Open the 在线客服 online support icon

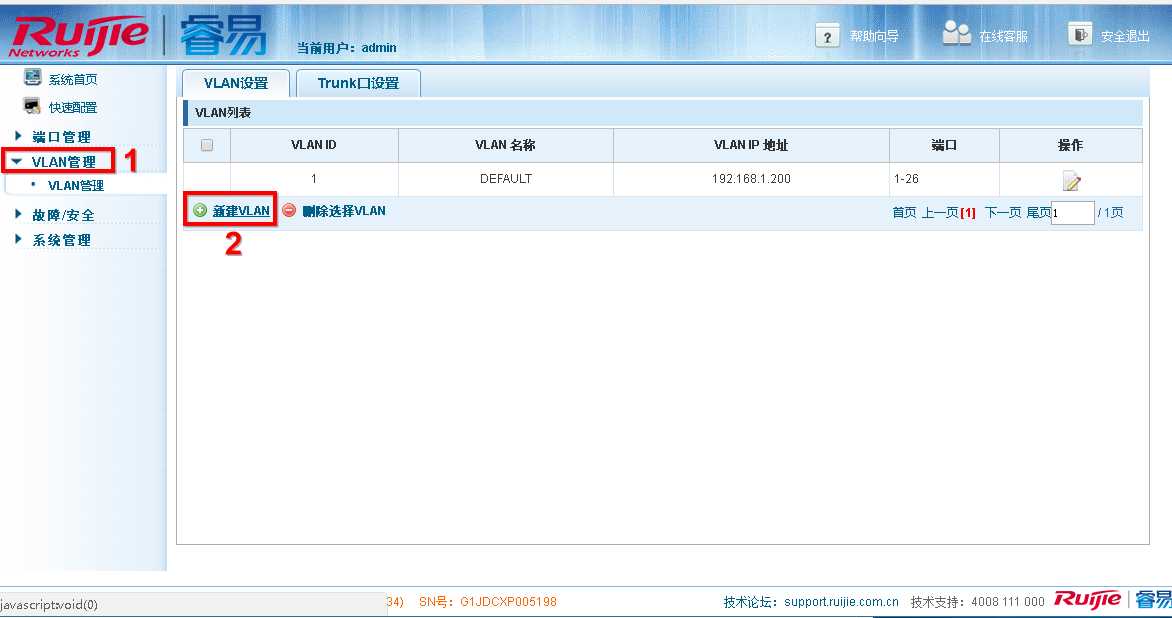[956, 33]
